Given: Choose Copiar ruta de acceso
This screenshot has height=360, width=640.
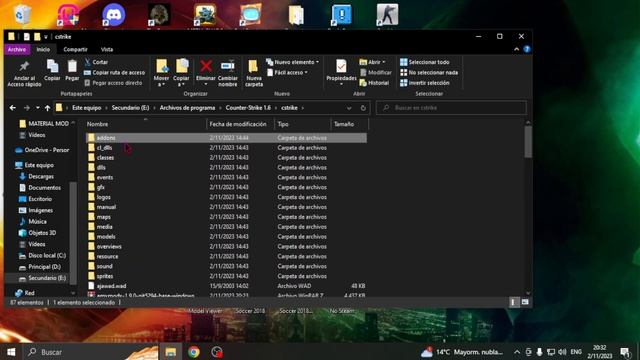Looking at the screenshot, I should (x=115, y=73).
